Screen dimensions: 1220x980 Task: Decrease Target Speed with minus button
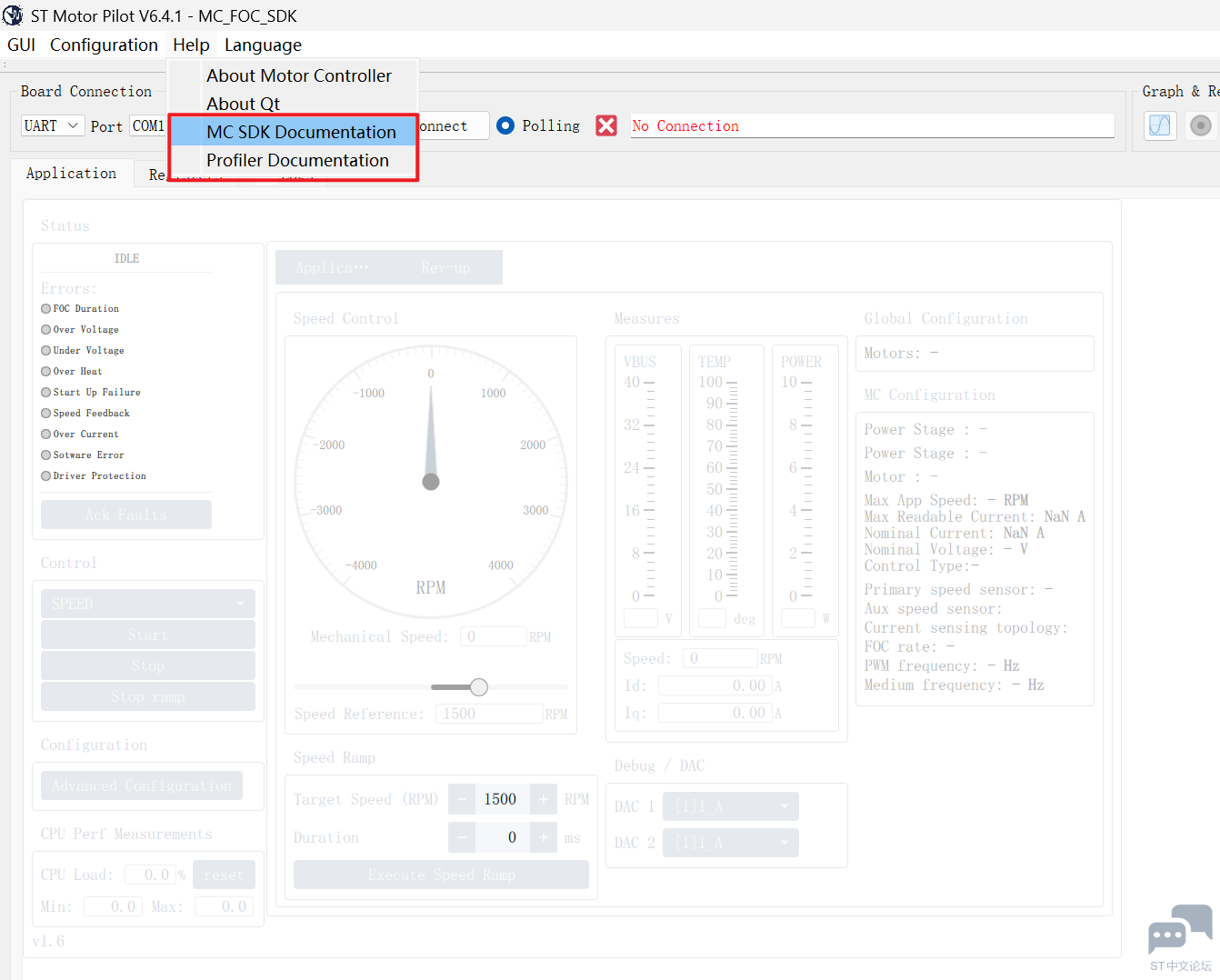pyautogui.click(x=462, y=799)
